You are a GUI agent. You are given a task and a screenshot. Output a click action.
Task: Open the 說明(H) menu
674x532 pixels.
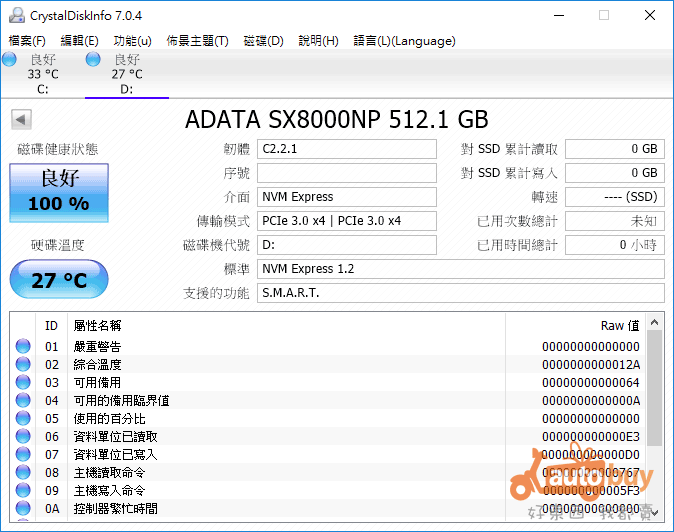[319, 41]
